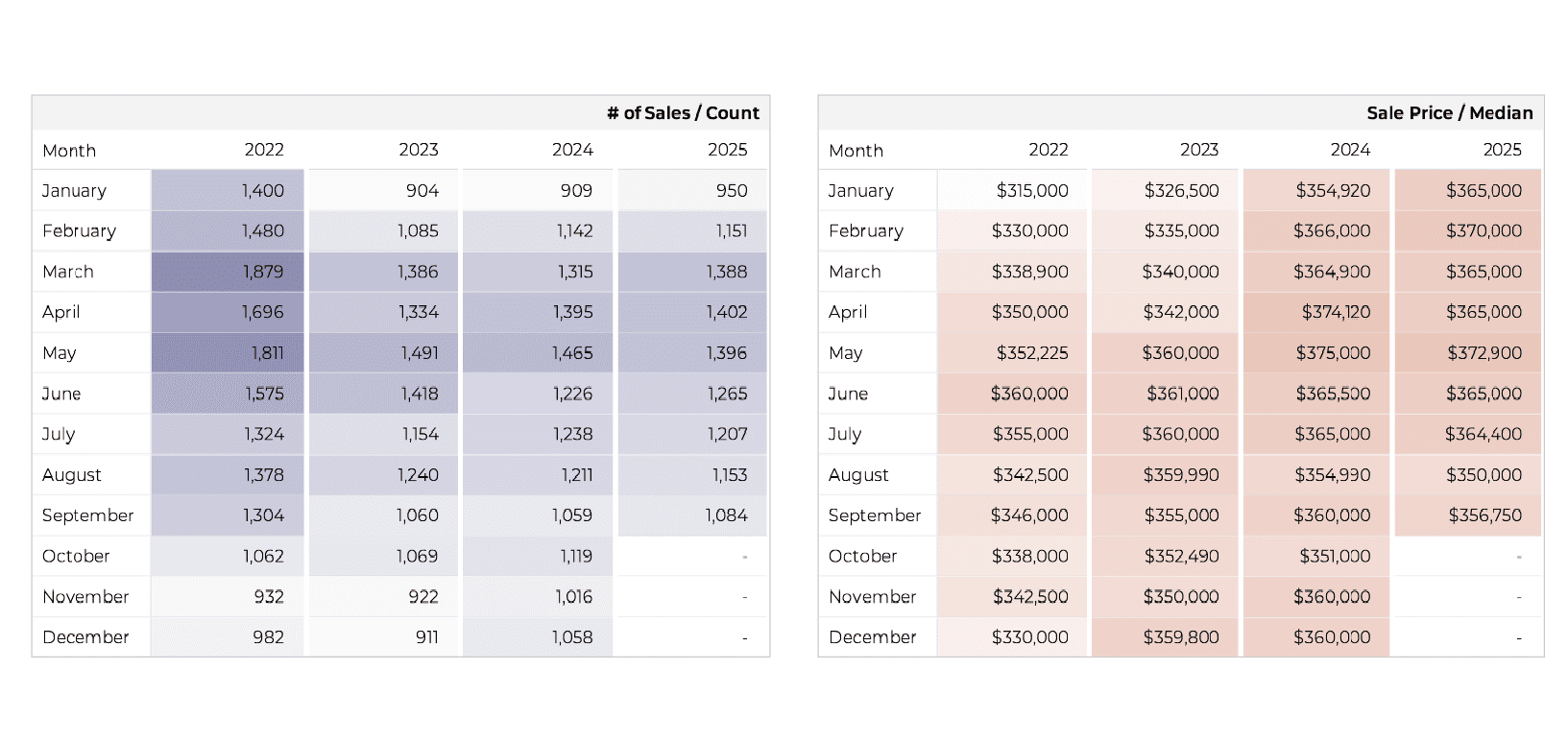The height and width of the screenshot is (742, 1568).
Task: Click the 2023 header in median price table
Action: click(x=1198, y=150)
